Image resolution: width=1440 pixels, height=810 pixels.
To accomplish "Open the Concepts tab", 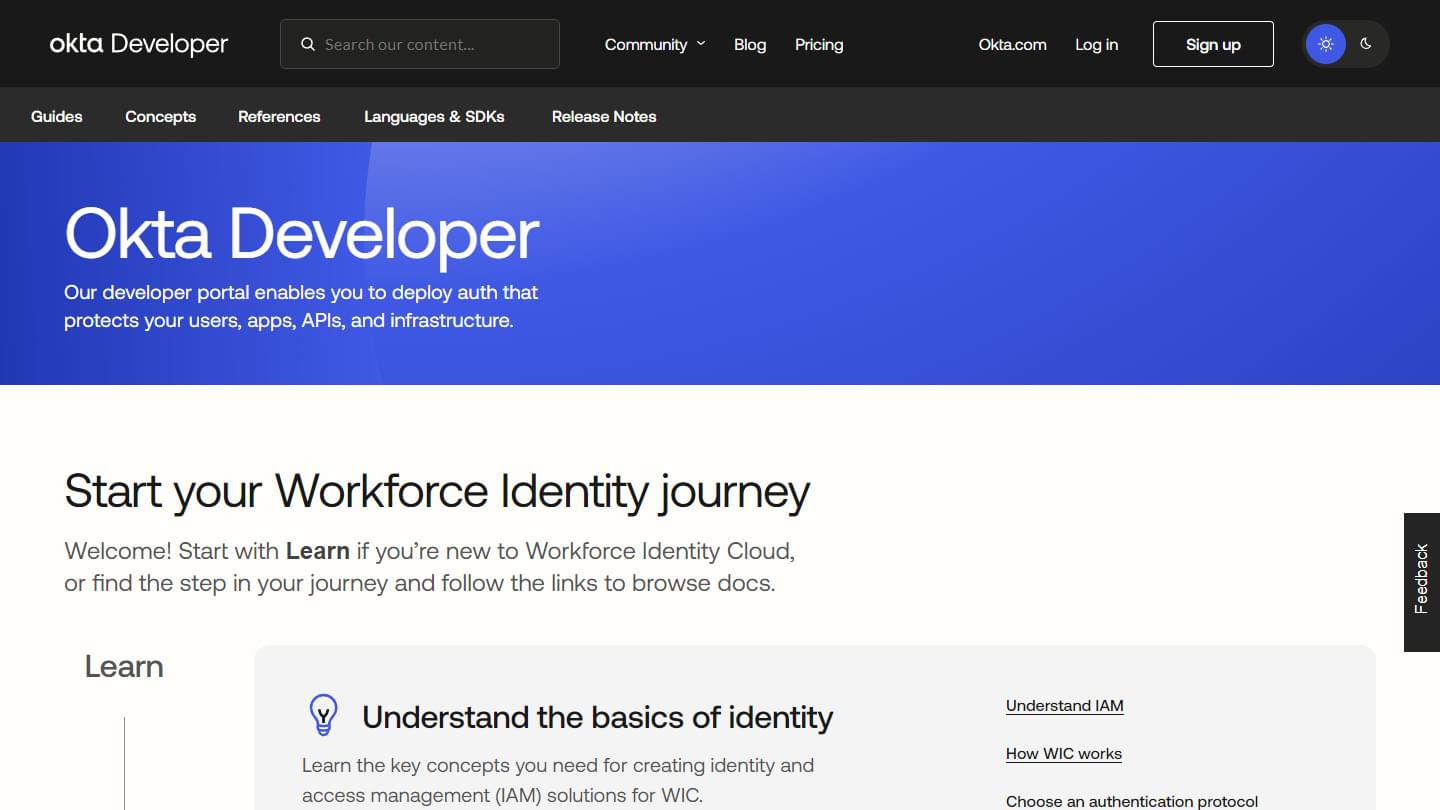I will click(x=161, y=116).
